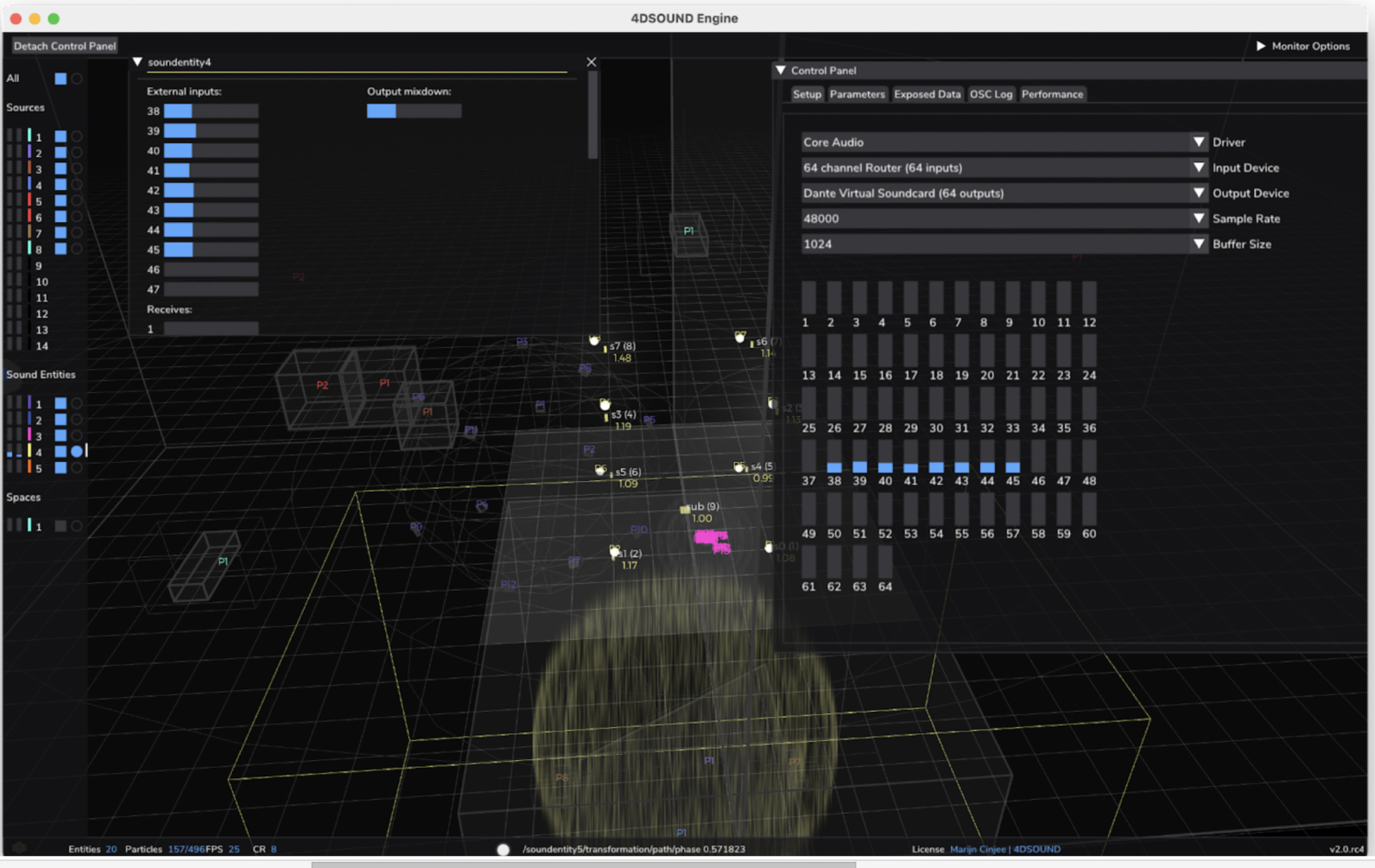Open the Buffer Size dropdown showing 1024
Image resolution: width=1375 pixels, height=868 pixels.
(1004, 244)
